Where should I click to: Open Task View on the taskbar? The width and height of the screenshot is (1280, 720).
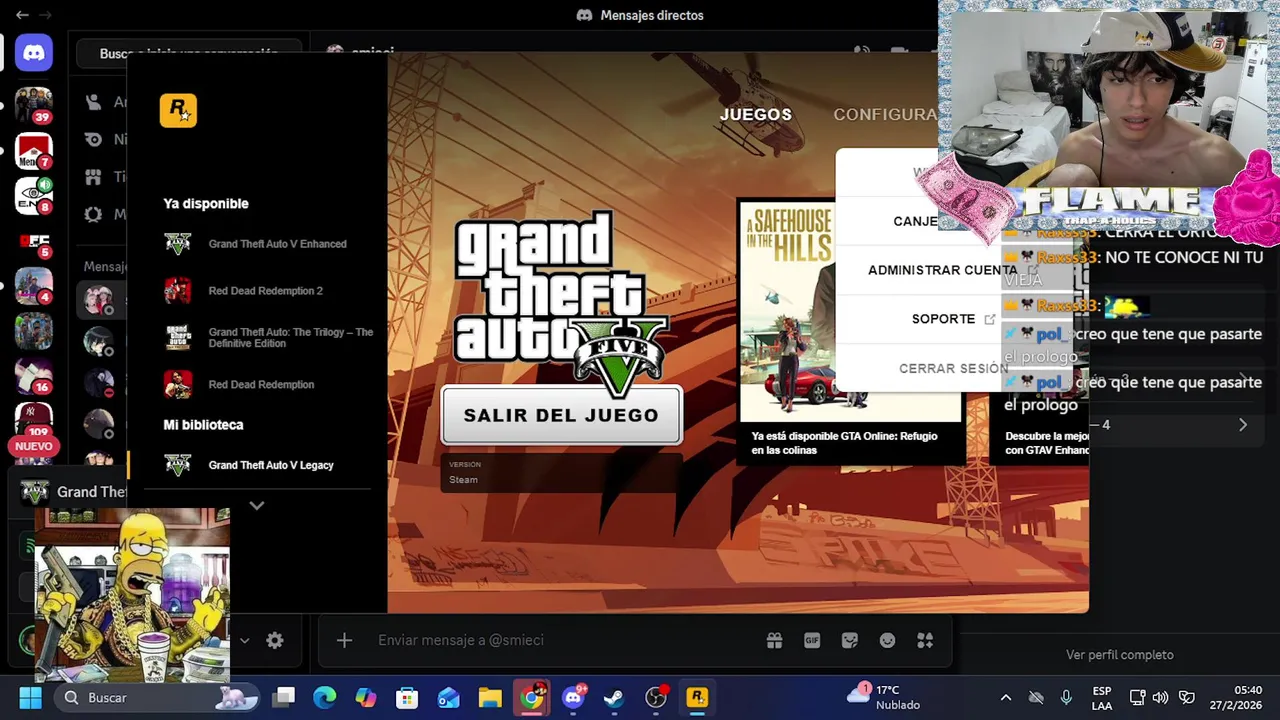tap(285, 698)
